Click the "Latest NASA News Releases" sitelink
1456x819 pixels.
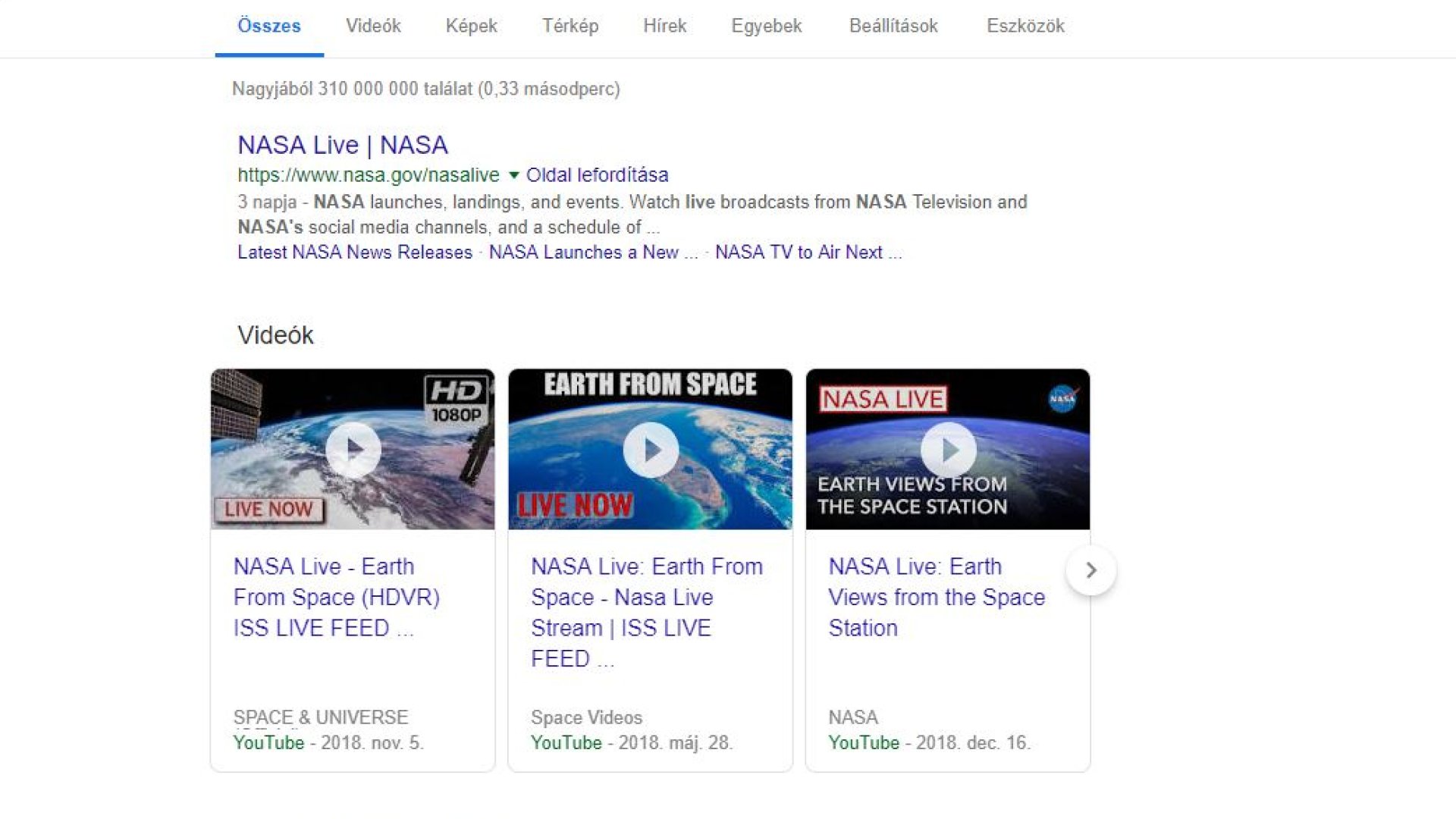coord(353,252)
